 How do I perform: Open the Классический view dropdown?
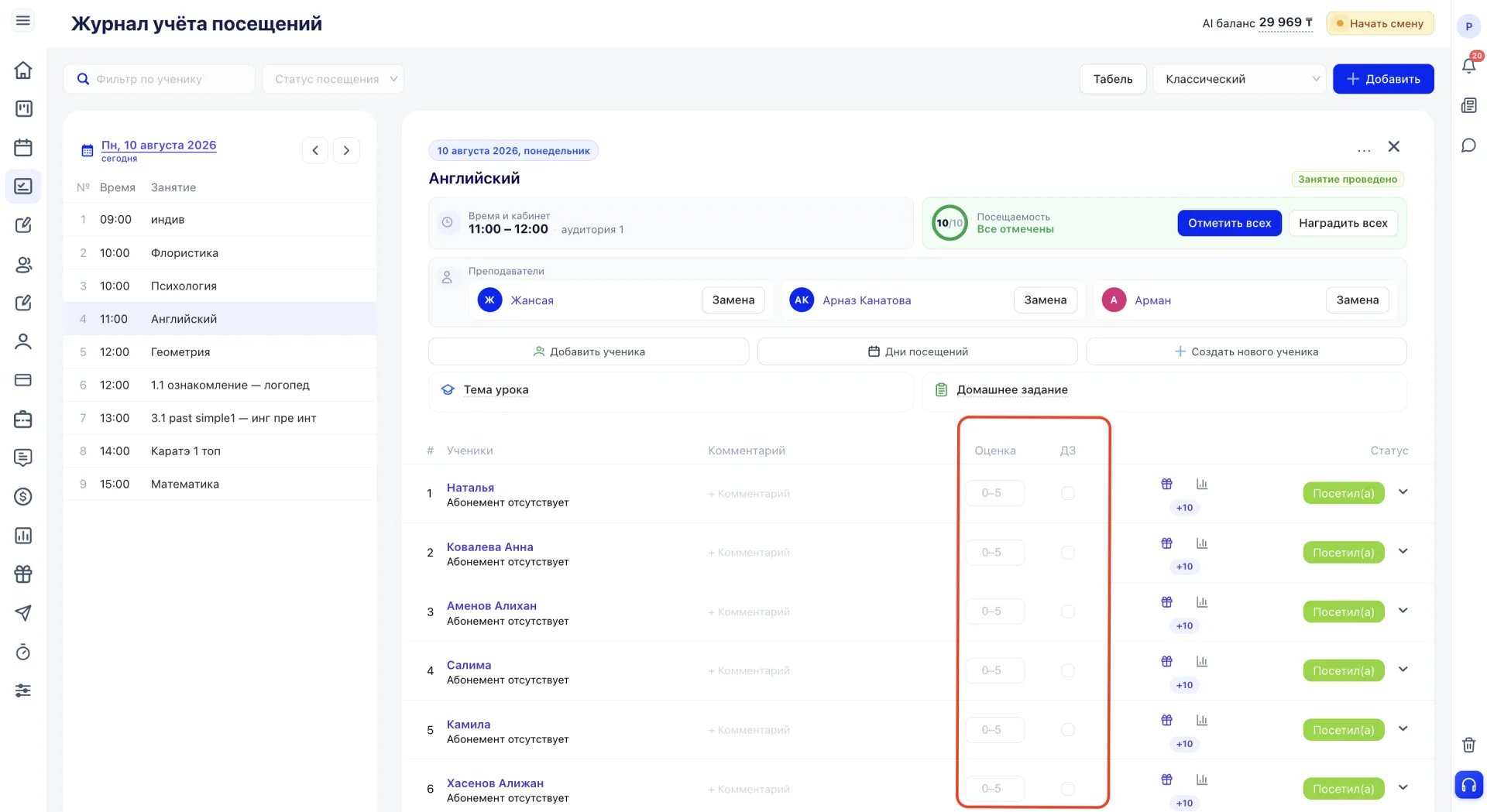(x=1240, y=79)
